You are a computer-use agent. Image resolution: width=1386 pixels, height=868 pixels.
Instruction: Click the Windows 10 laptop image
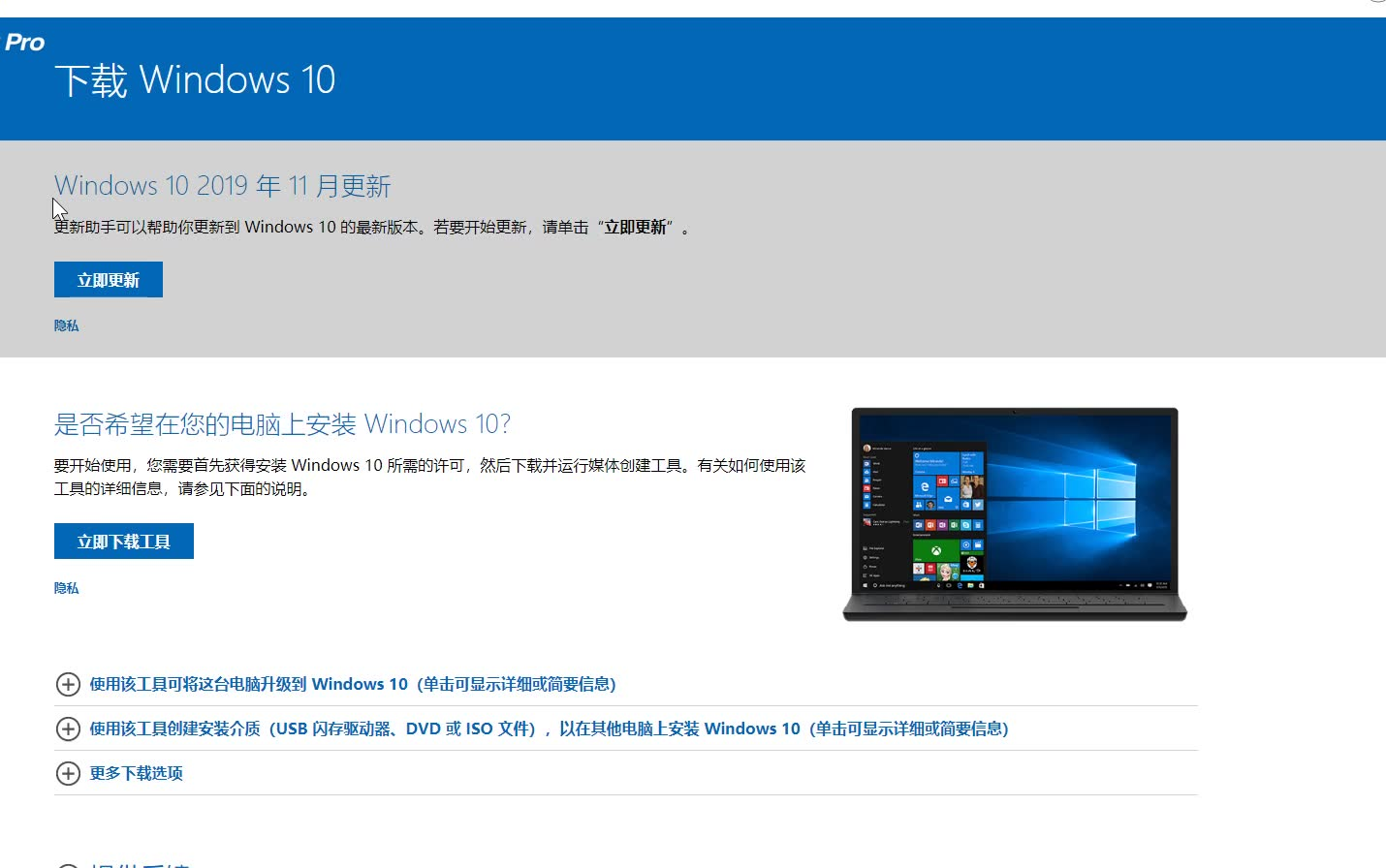tap(1015, 514)
